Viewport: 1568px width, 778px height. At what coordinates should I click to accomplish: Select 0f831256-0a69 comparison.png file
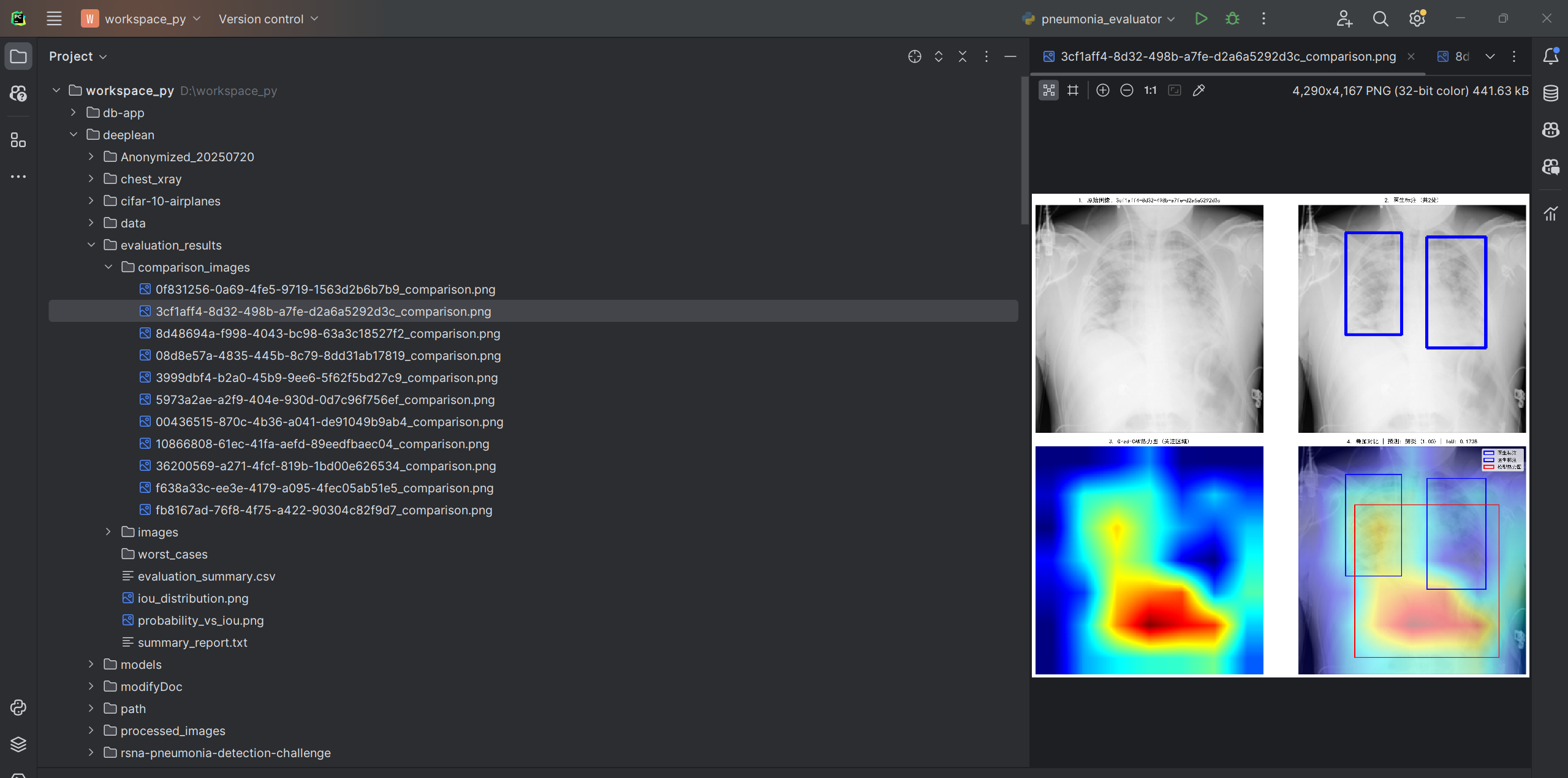[x=325, y=289]
